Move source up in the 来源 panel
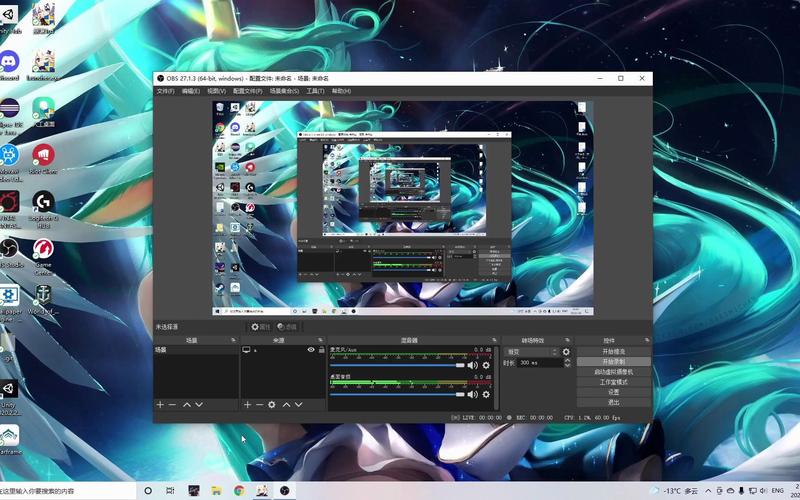800x500 pixels. coord(286,405)
